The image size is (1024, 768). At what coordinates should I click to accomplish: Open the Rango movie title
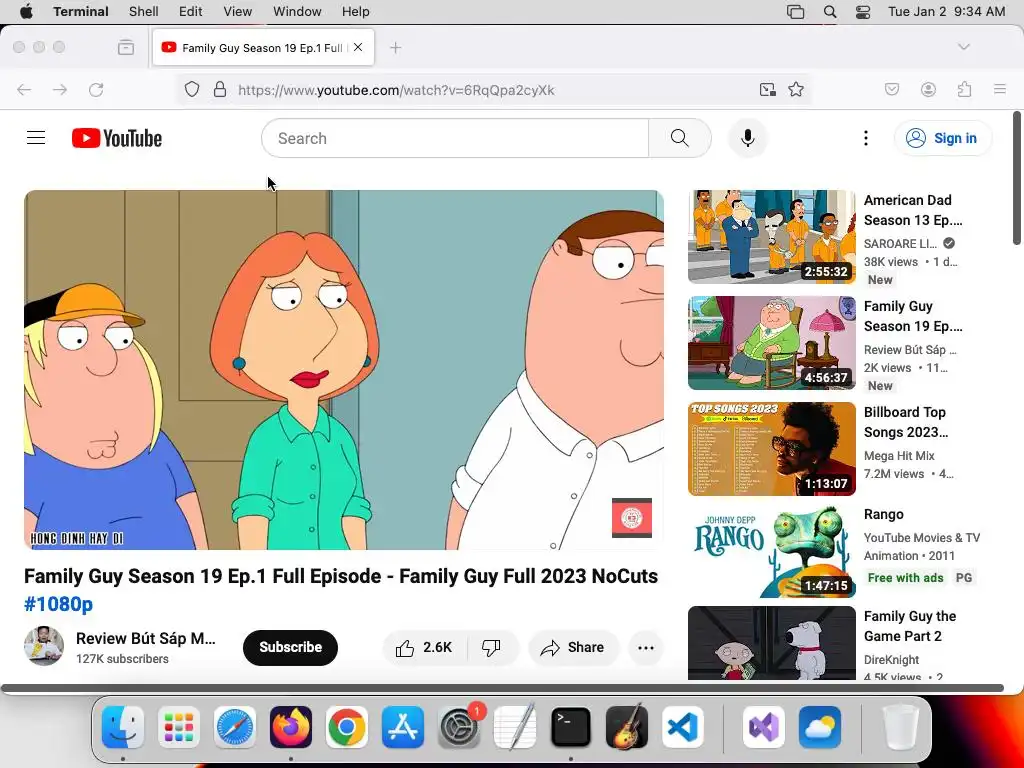coord(884,514)
